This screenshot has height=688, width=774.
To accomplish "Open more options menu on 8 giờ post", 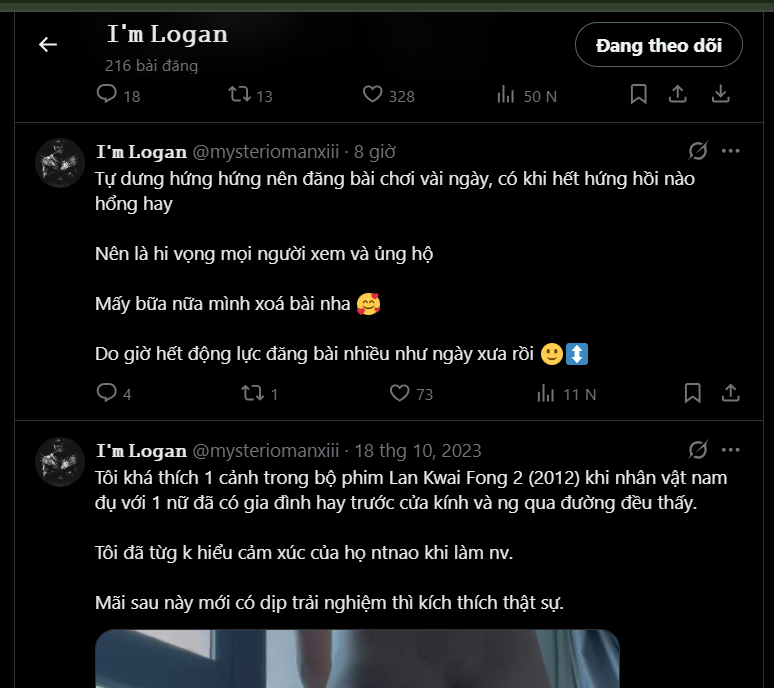I will [731, 152].
